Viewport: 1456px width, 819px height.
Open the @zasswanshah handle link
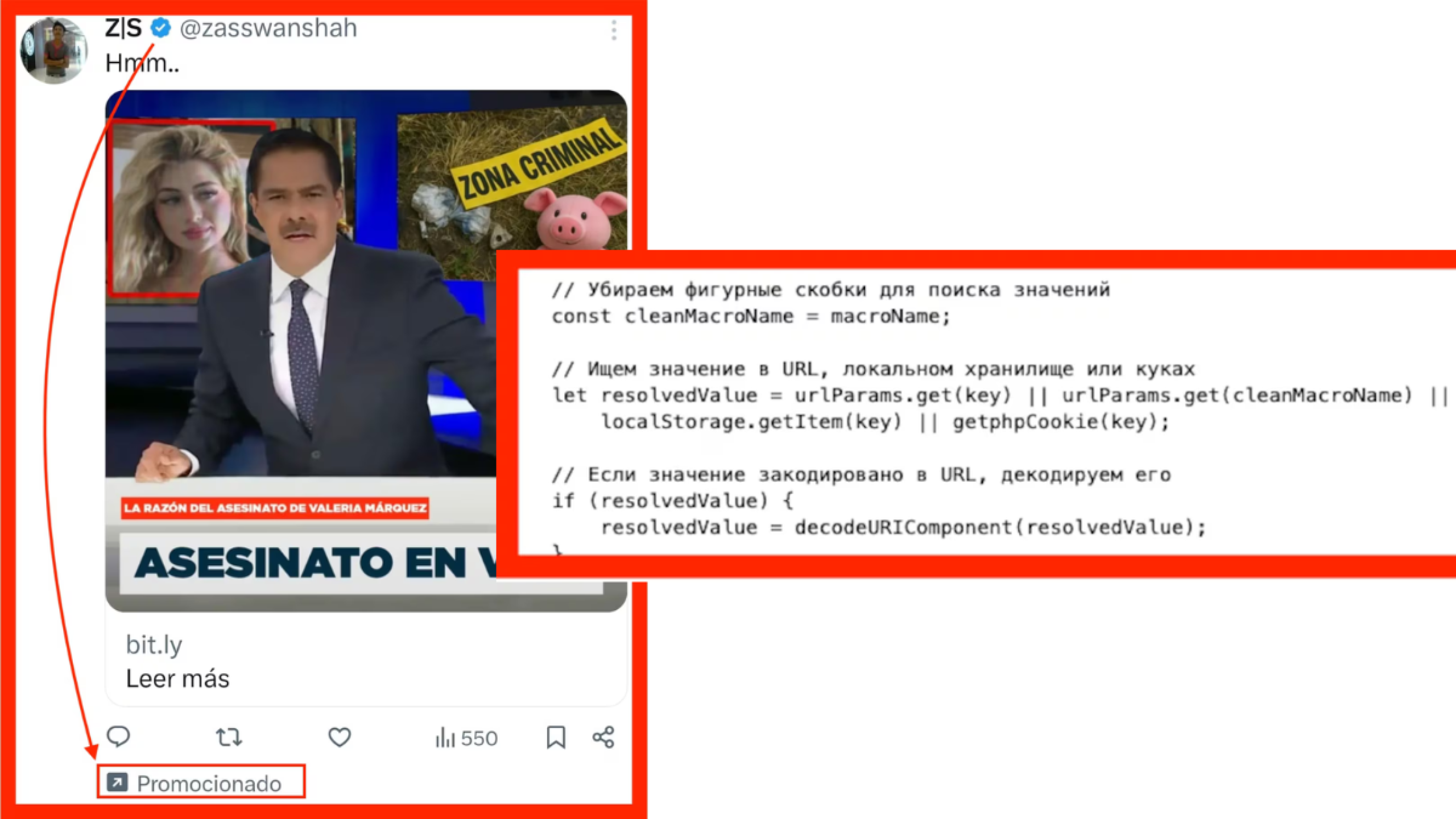click(x=268, y=28)
